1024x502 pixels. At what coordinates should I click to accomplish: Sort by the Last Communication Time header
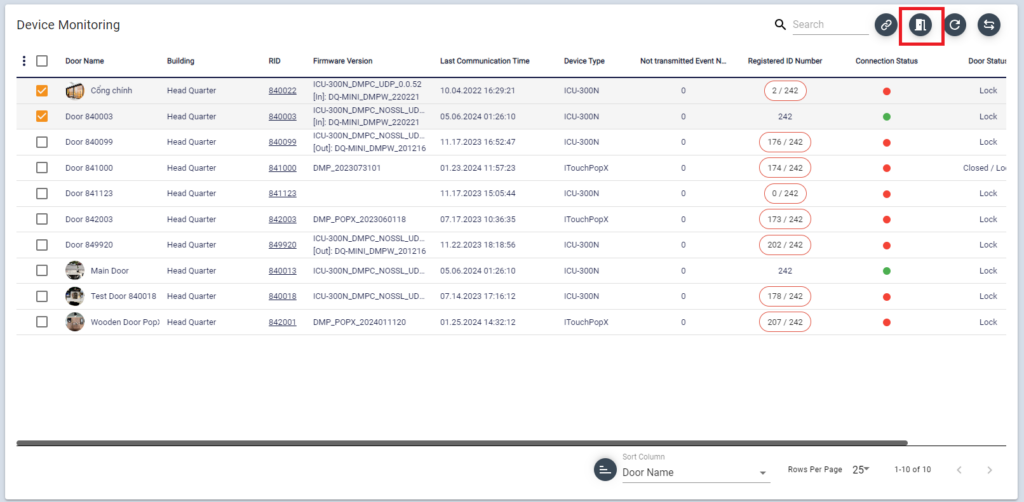coord(484,61)
